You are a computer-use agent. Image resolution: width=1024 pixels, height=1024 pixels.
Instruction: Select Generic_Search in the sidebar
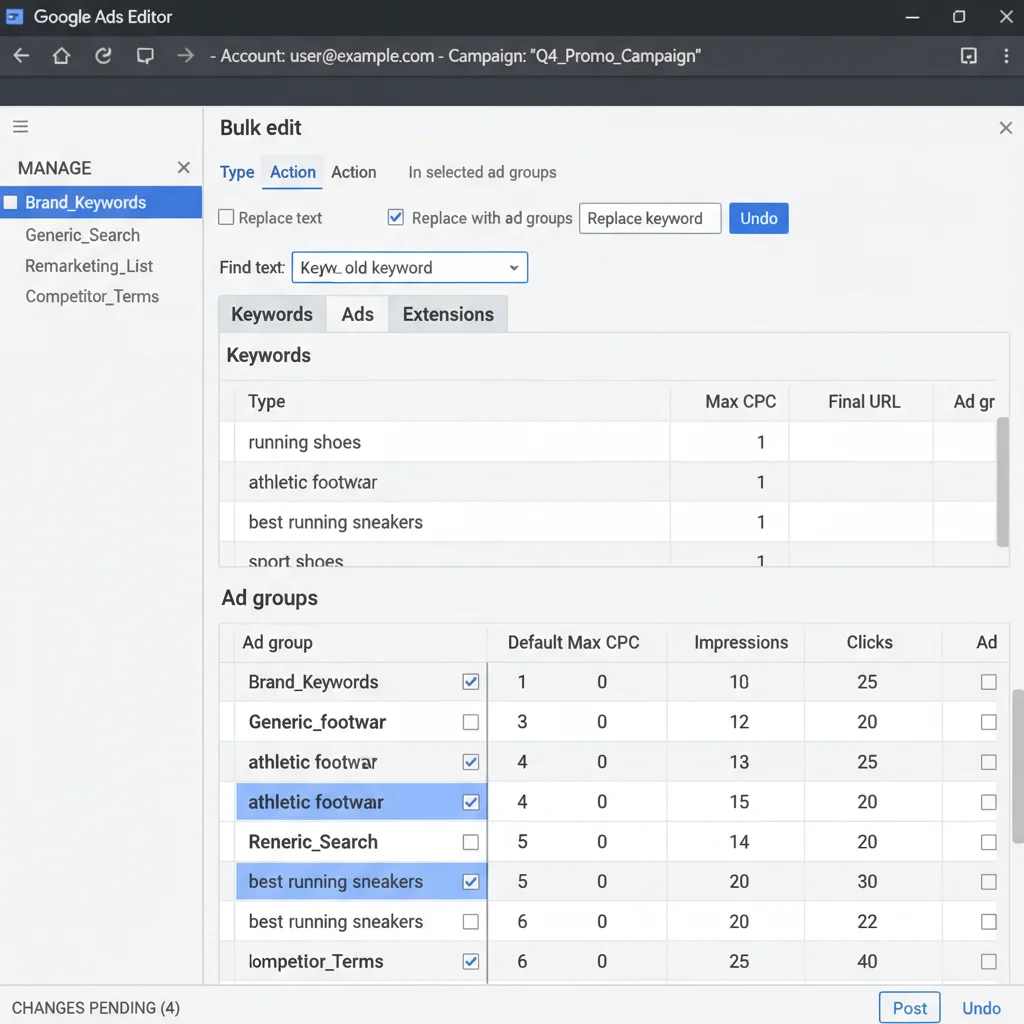82,235
